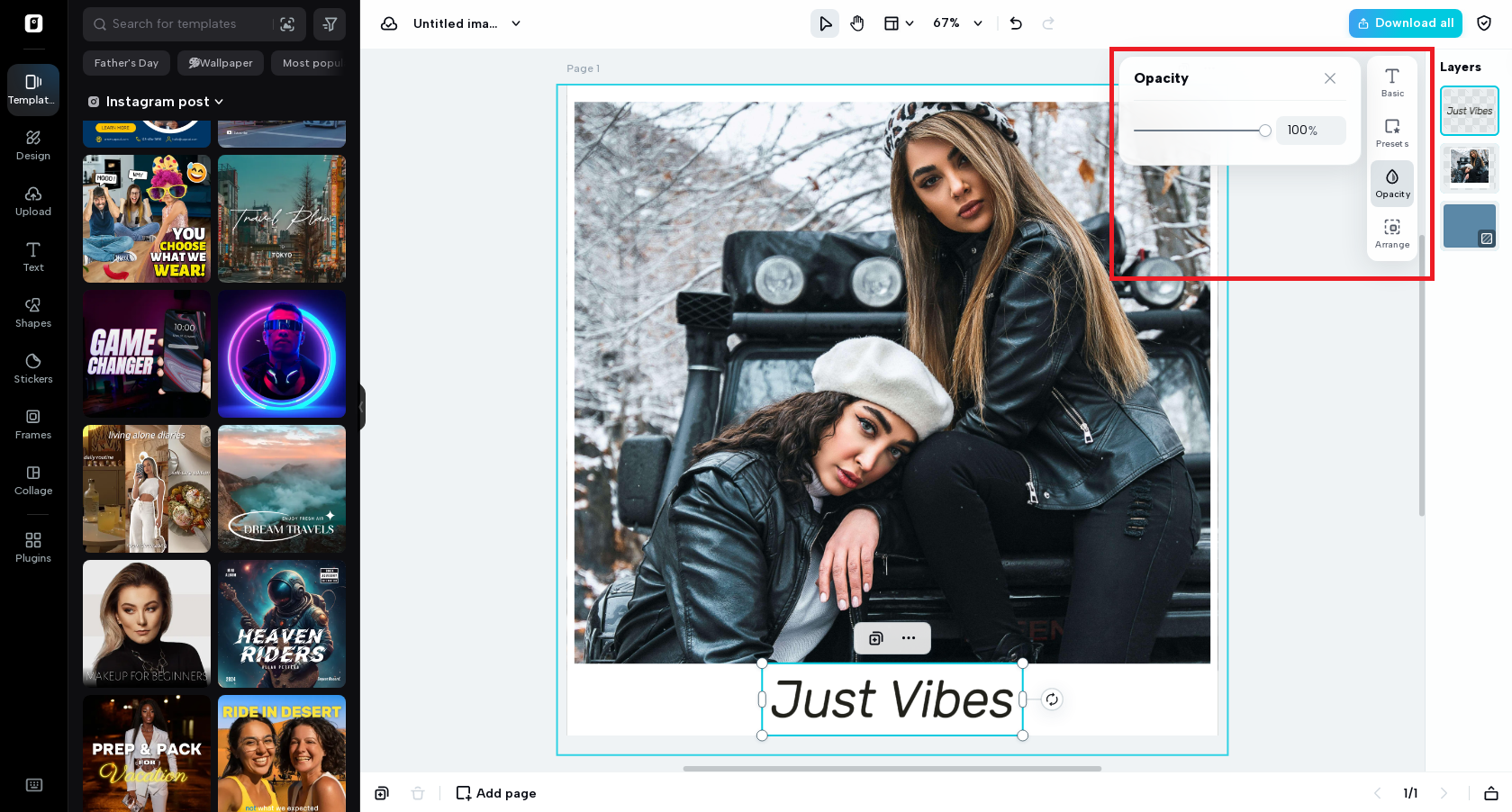Viewport: 1512px width, 812px height.
Task: Toggle the page lock icon at bottom right
Action: 1489,793
